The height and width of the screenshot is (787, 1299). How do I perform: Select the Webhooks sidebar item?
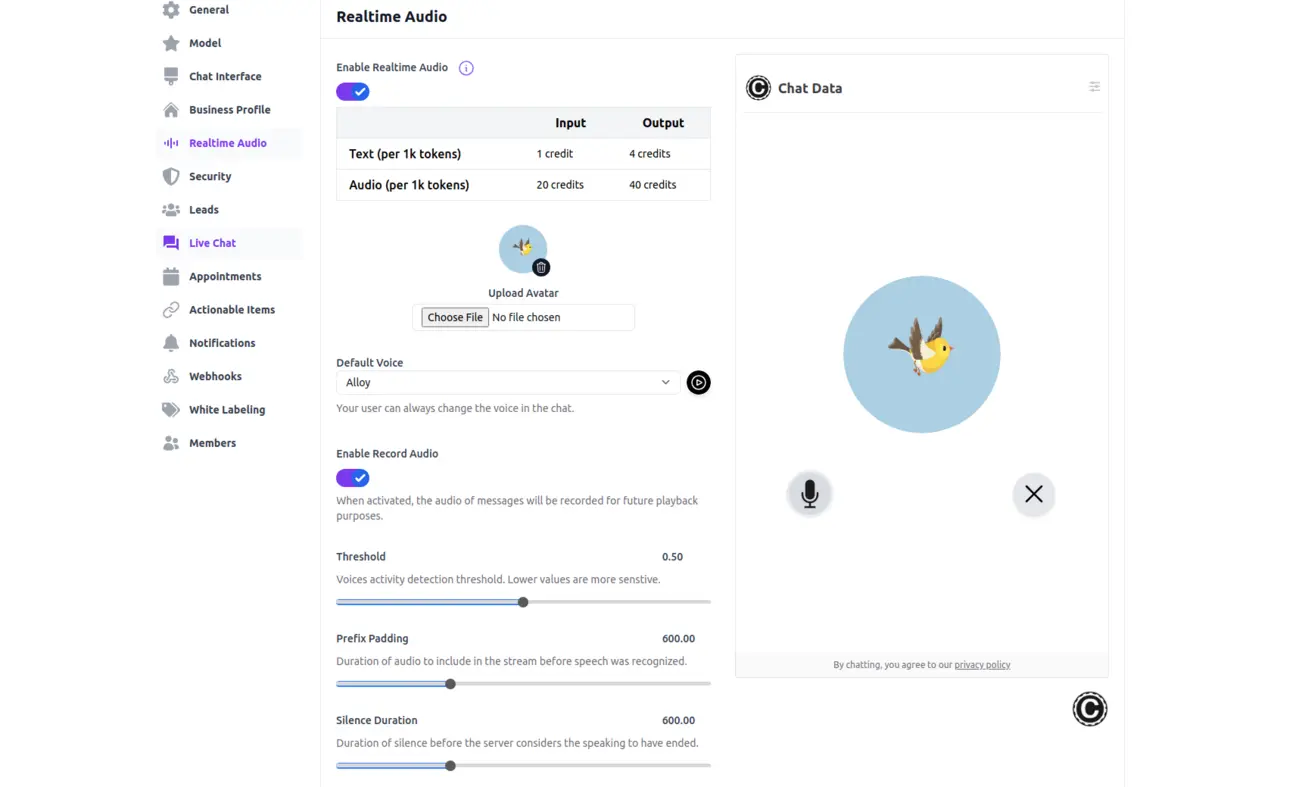pyautogui.click(x=215, y=376)
